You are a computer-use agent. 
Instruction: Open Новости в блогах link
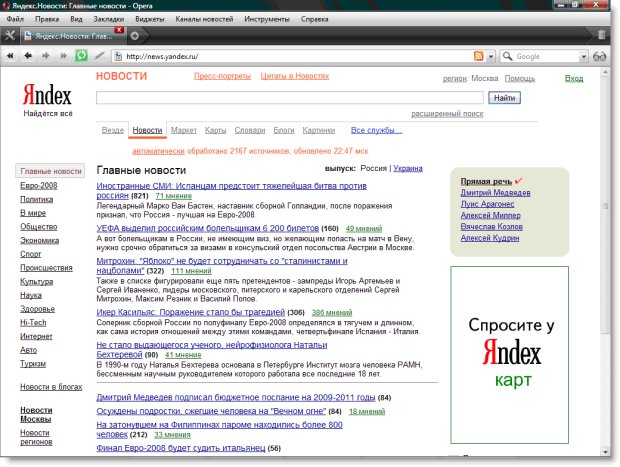51,387
